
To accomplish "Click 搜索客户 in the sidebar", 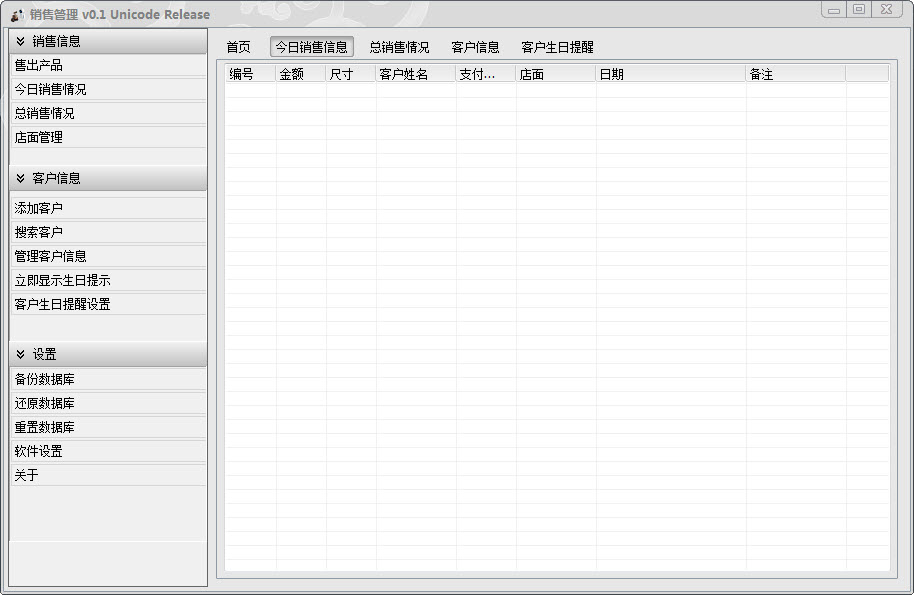I will [x=38, y=233].
